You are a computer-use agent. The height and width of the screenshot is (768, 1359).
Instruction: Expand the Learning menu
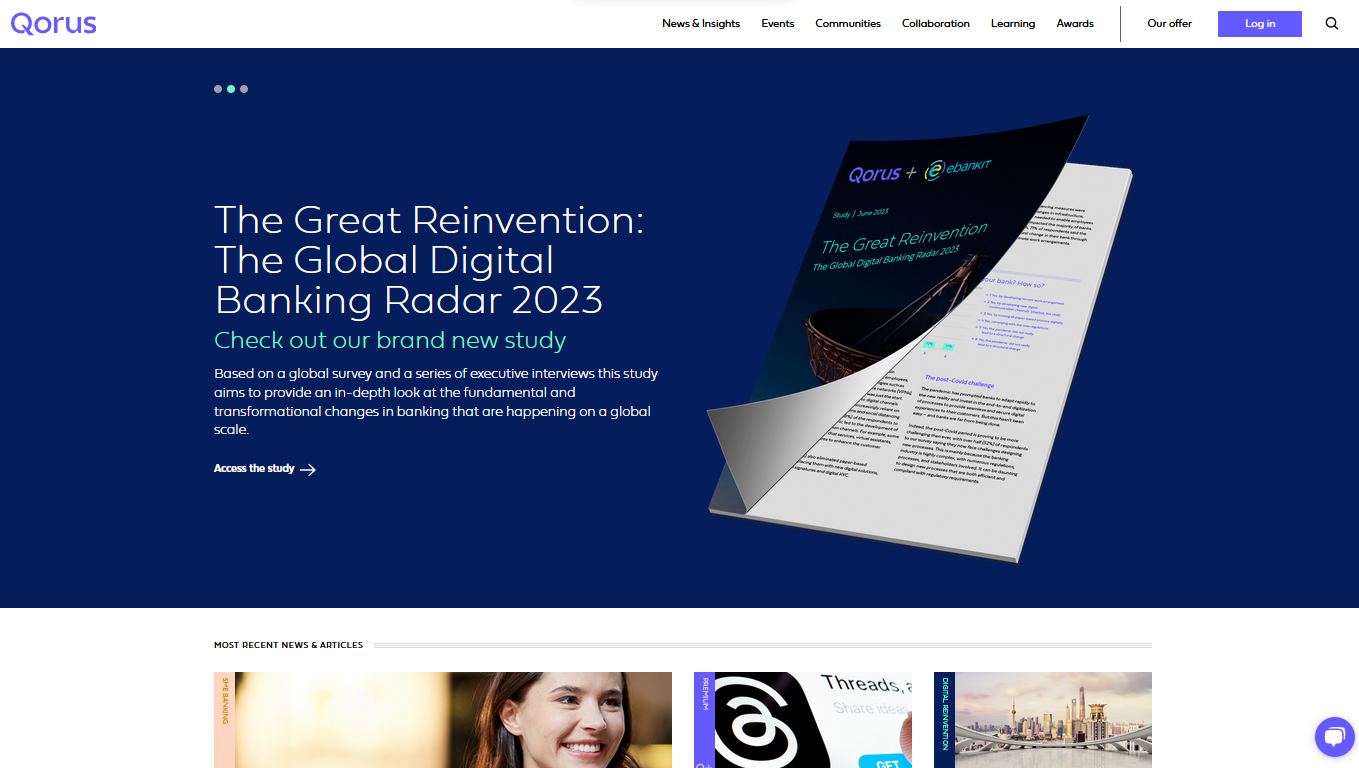pos(1012,24)
